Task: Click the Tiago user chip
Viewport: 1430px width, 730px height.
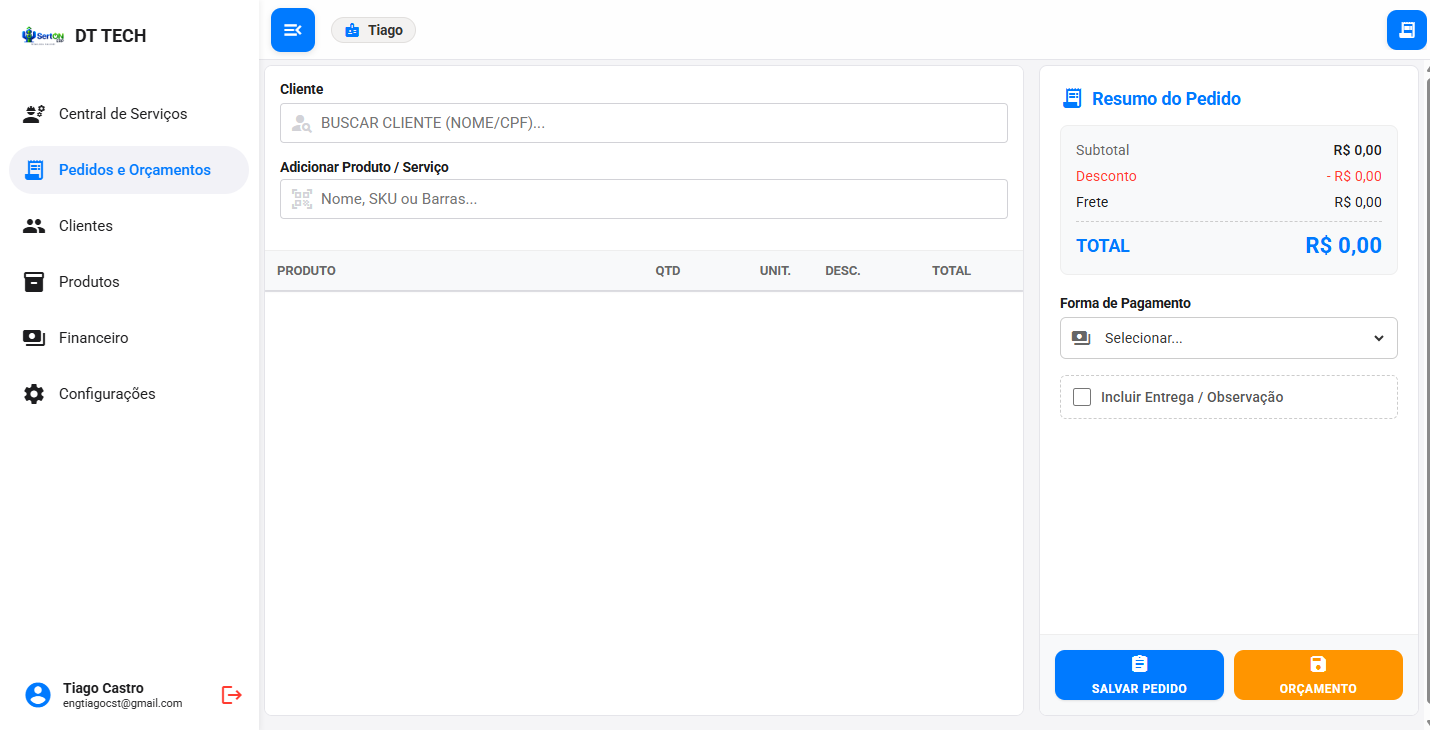Action: coord(373,30)
